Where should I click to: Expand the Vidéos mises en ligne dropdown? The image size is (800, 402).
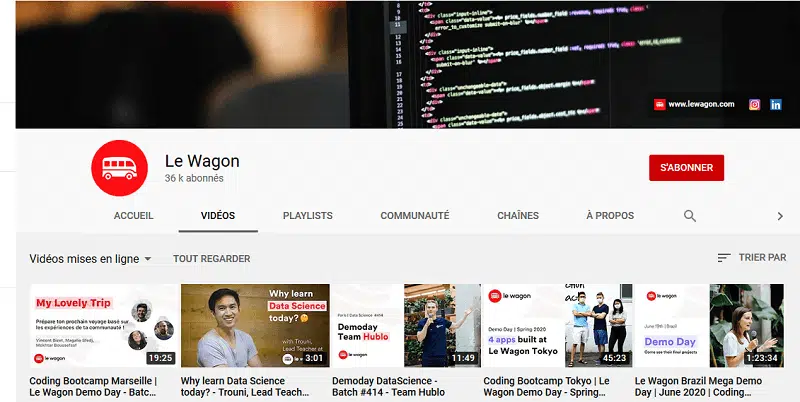tap(91, 259)
